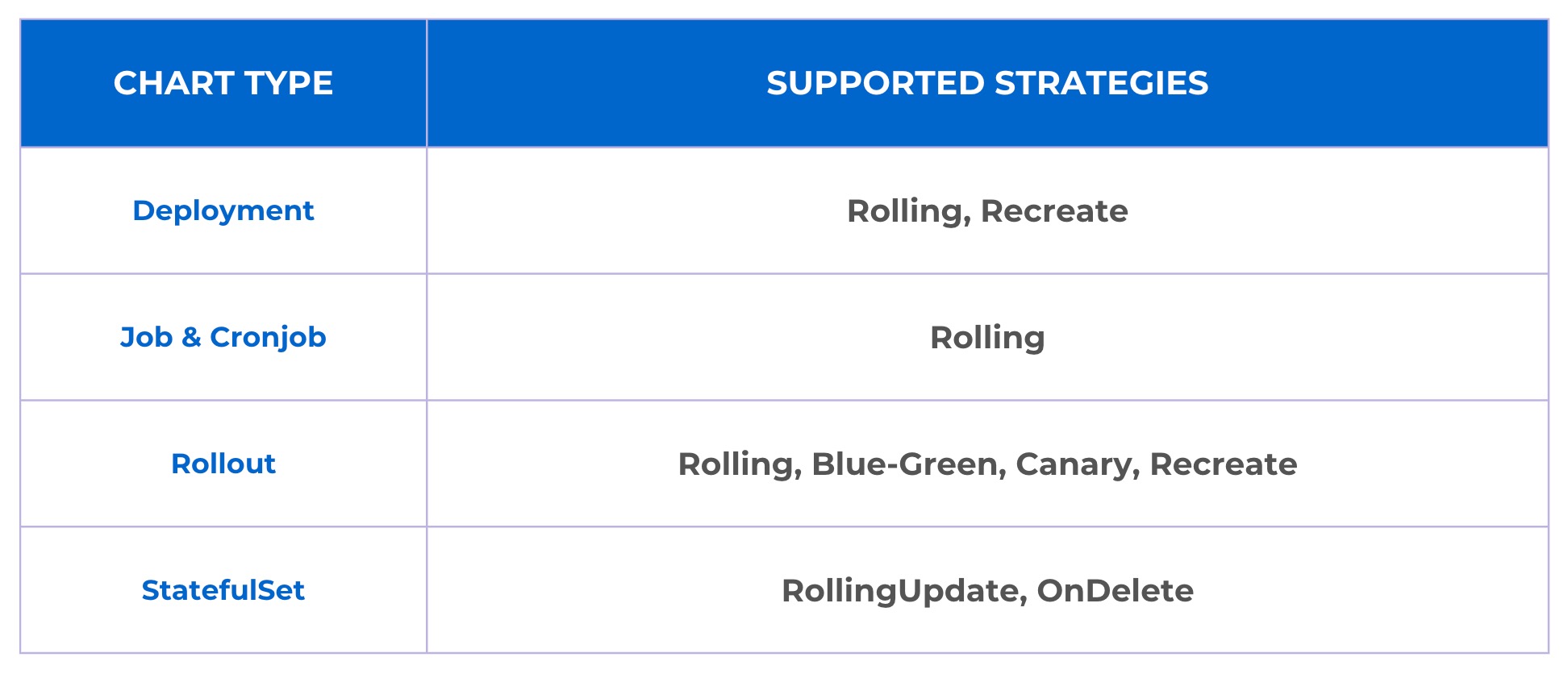Screen dimensions: 1568x674
Task: Open the Rollout chart type link
Action: 223,464
